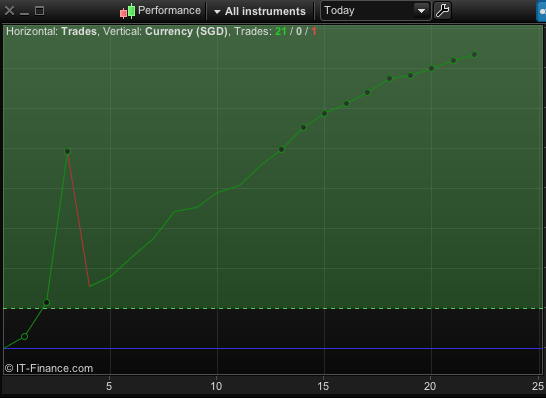The height and width of the screenshot is (398, 546).
Task: Click the Today dropdown arrow button
Action: tap(421, 11)
